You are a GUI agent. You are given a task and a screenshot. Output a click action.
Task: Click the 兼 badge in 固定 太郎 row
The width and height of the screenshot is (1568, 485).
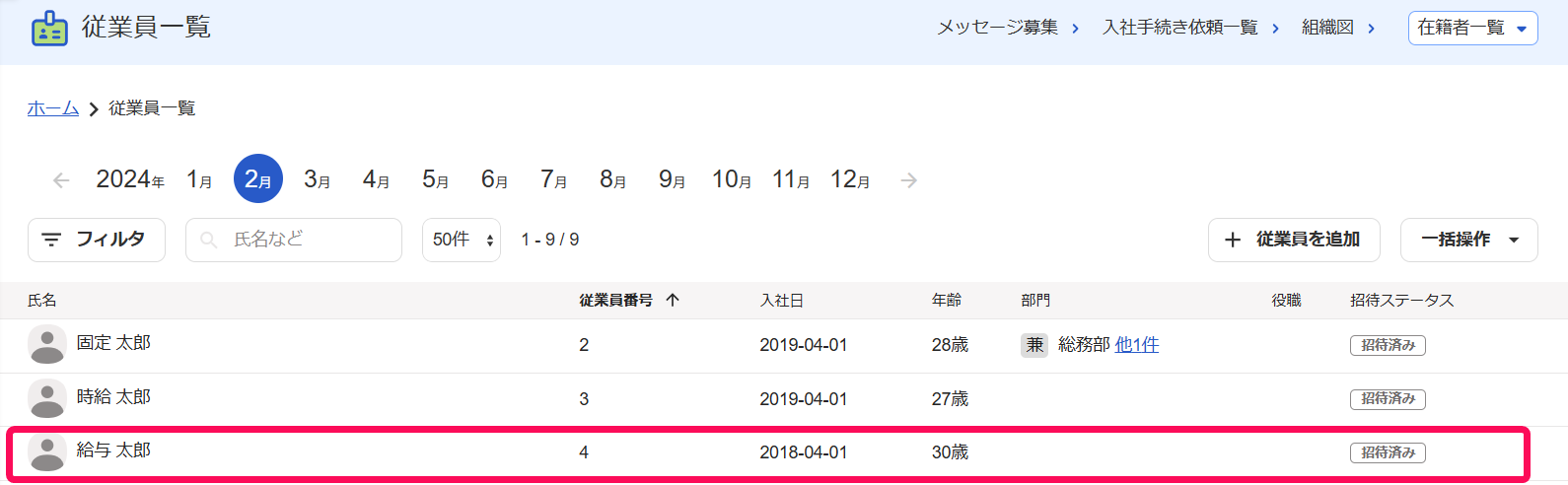point(1034,345)
